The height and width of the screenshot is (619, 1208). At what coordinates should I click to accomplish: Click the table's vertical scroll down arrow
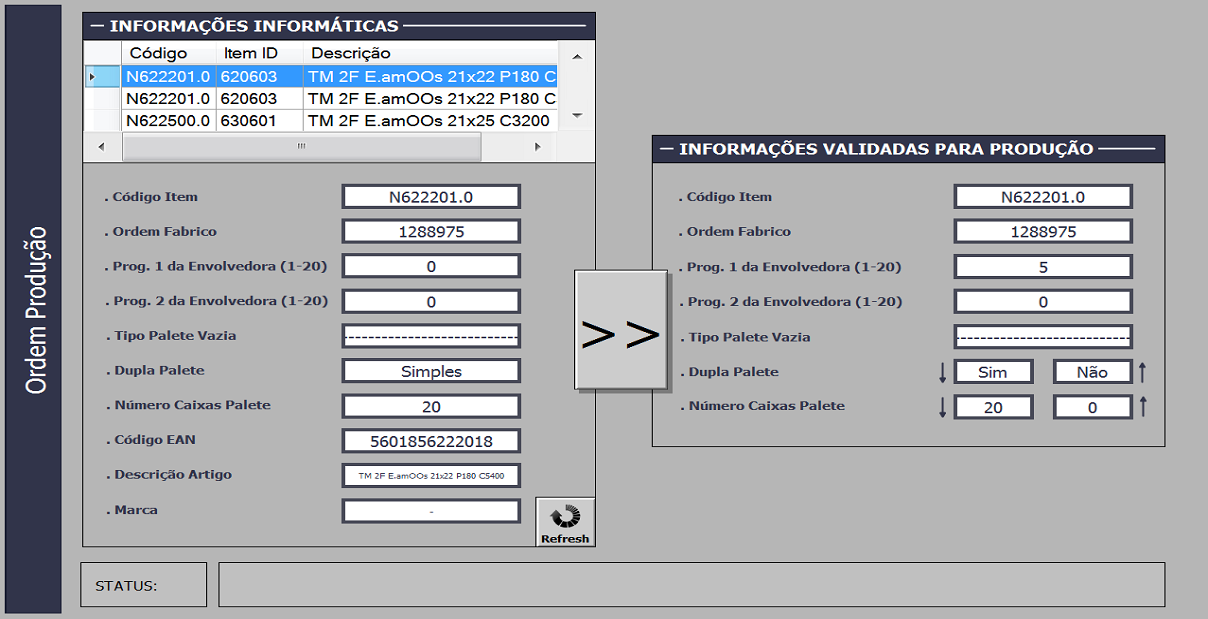576,116
